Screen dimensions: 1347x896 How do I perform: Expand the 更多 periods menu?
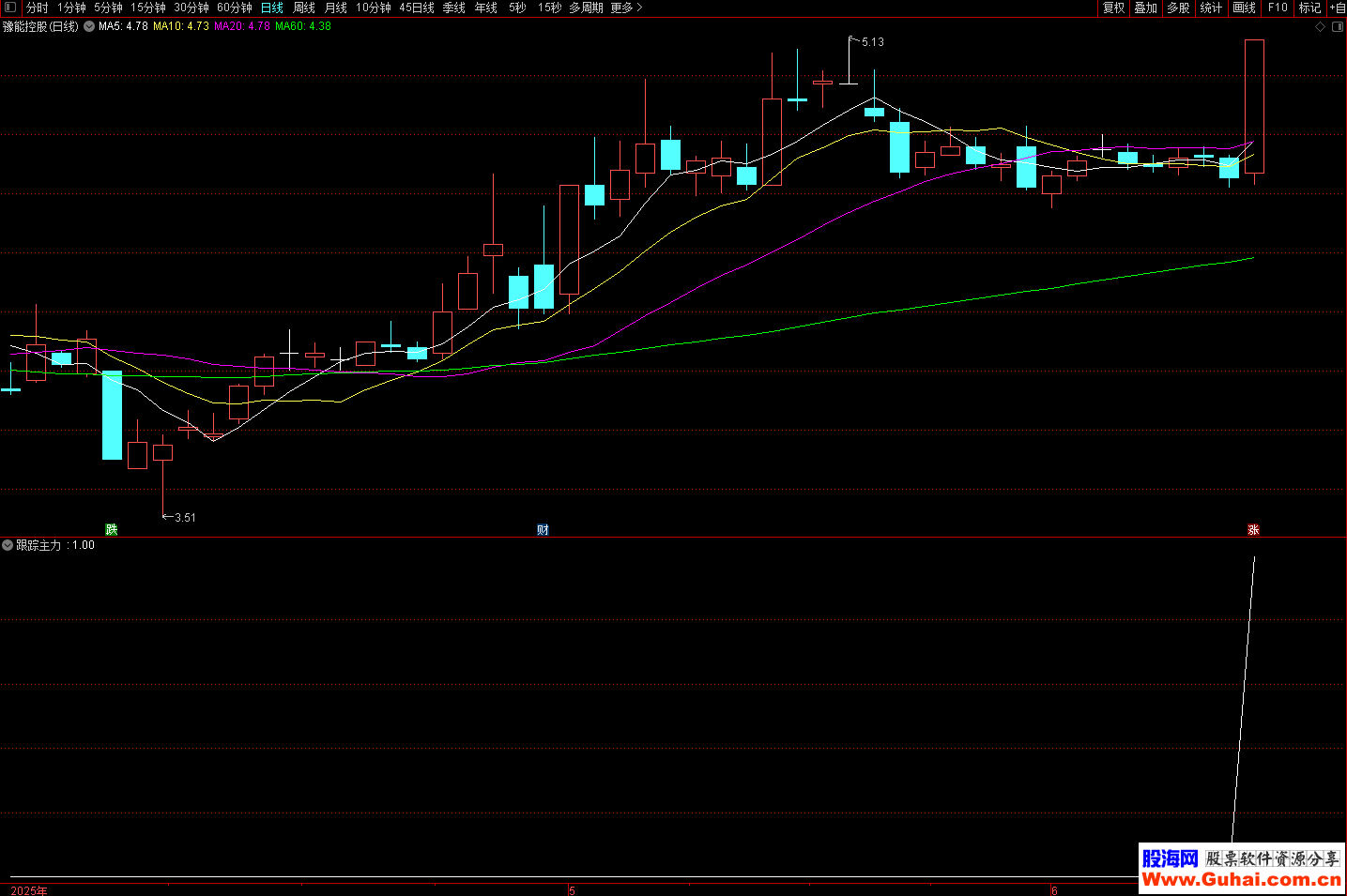(x=626, y=8)
